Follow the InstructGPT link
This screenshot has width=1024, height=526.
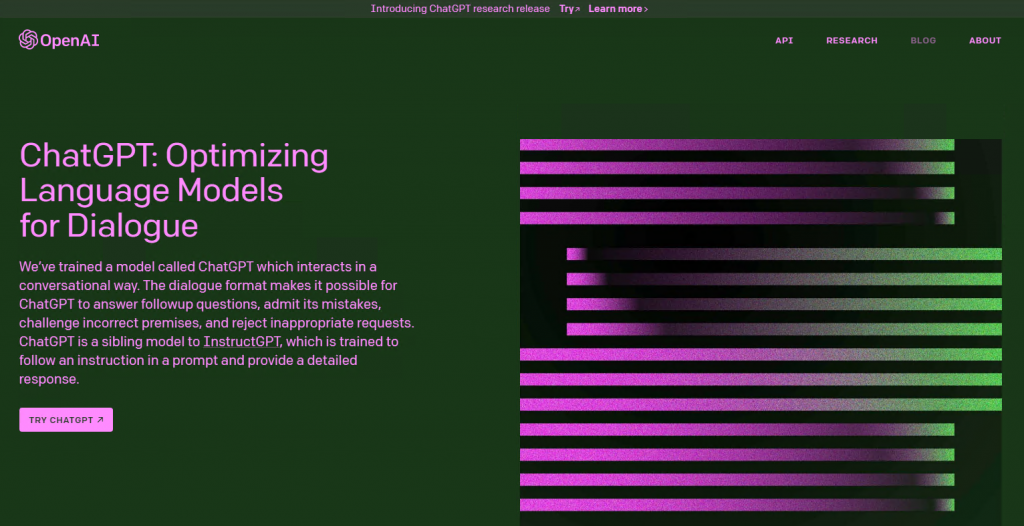pyautogui.click(x=242, y=342)
